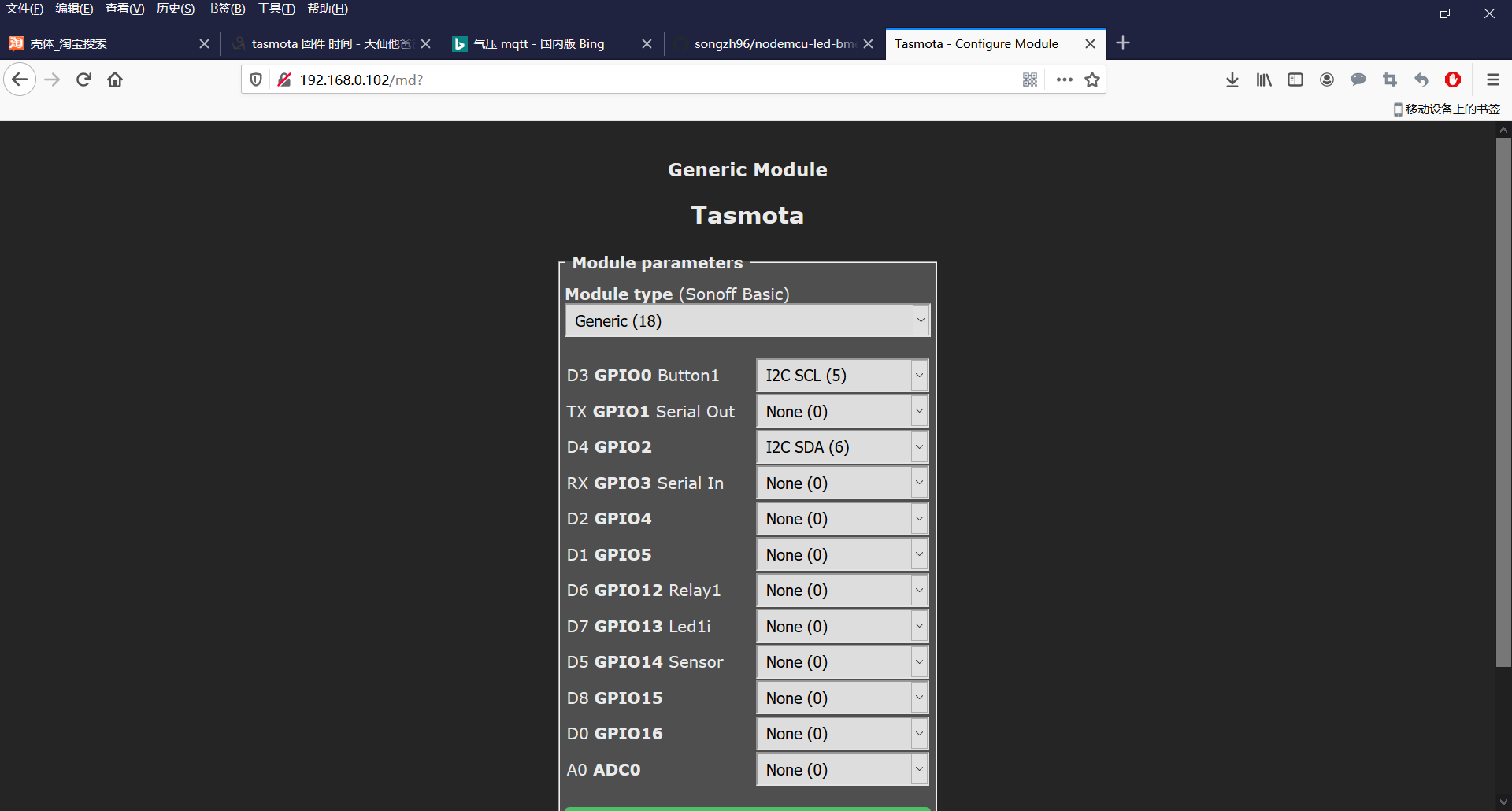Open the D0 GPIO16 function dropdown
This screenshot has height=811, width=1512.
click(843, 734)
